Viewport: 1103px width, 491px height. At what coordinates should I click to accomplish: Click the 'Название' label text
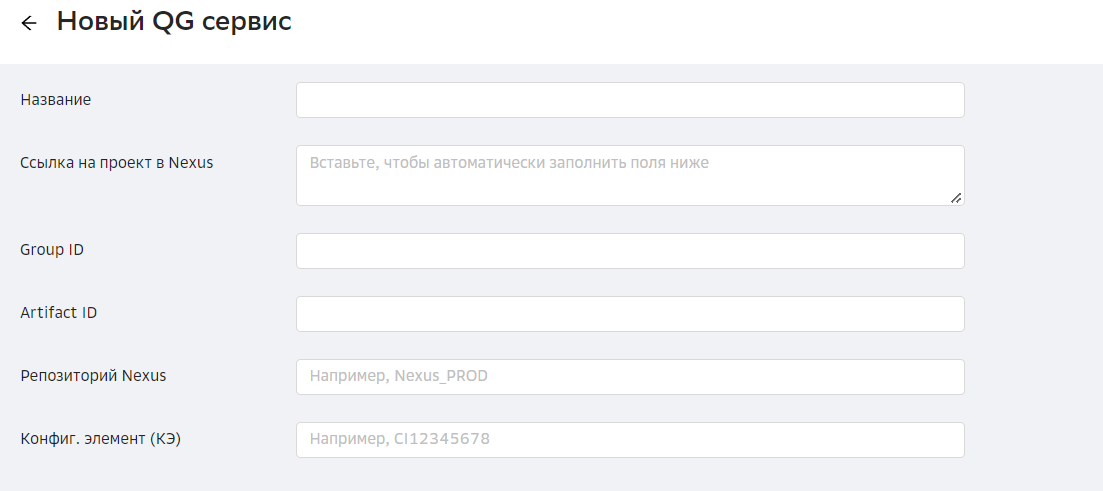click(56, 100)
